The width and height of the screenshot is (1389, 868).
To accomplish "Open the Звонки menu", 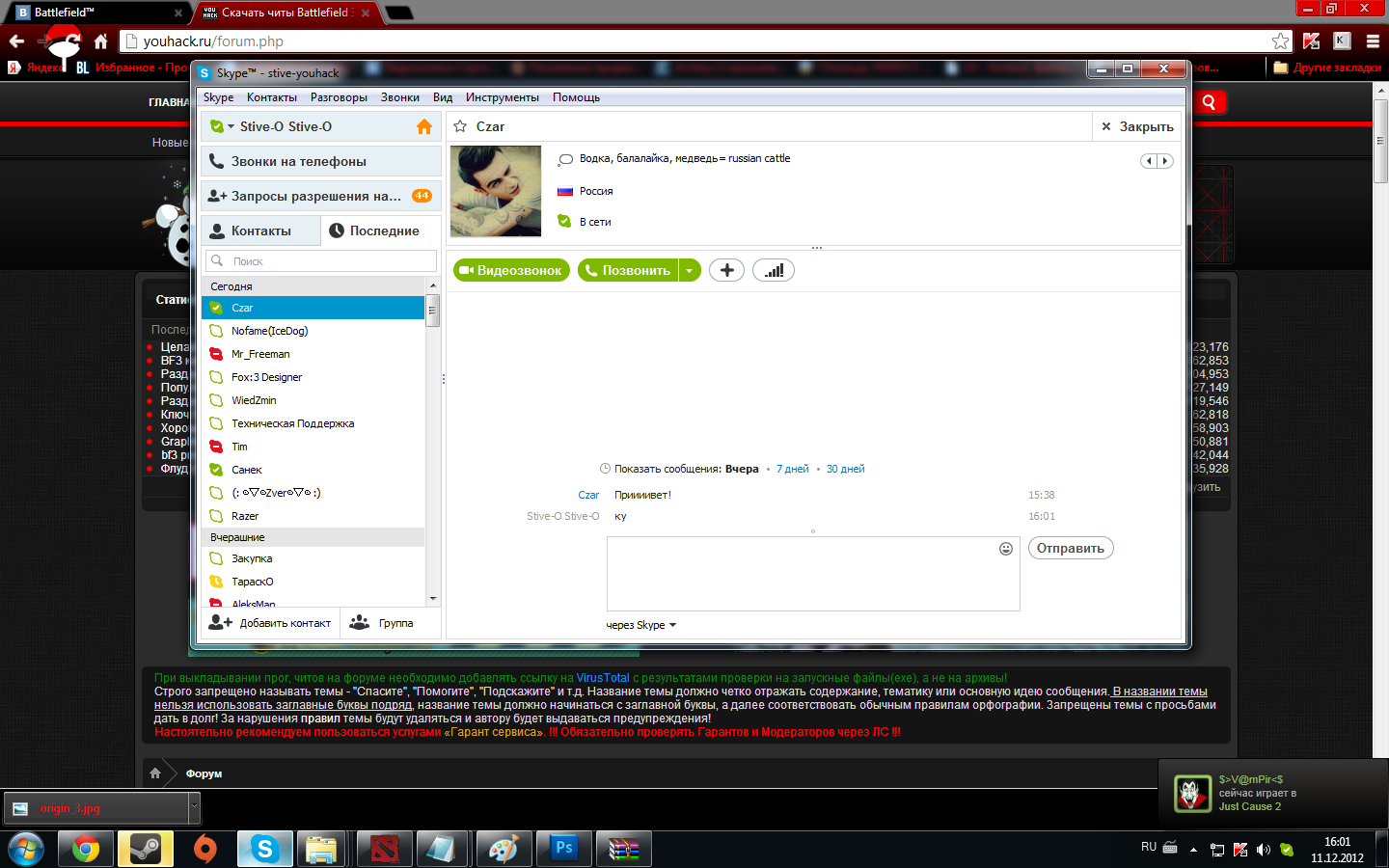I will (400, 97).
